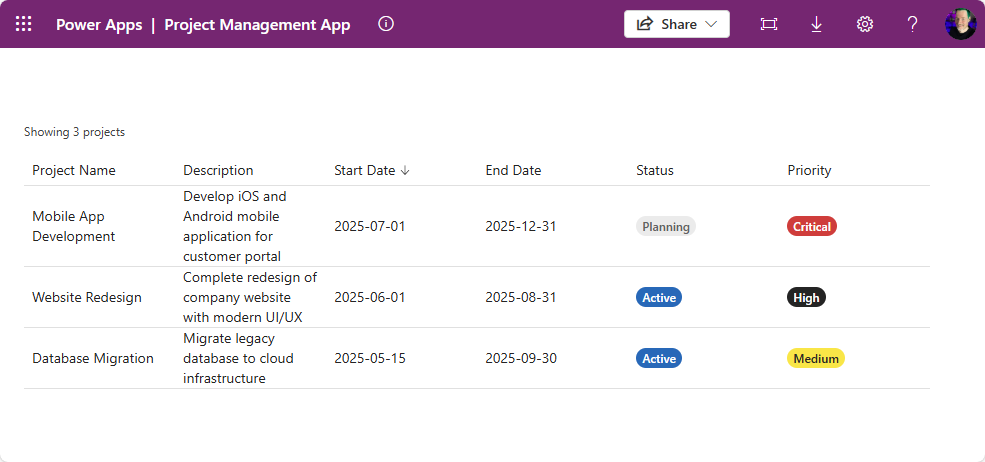Image resolution: width=985 pixels, height=462 pixels.
Task: Select the Mobile App Development row
Action: [74, 227]
